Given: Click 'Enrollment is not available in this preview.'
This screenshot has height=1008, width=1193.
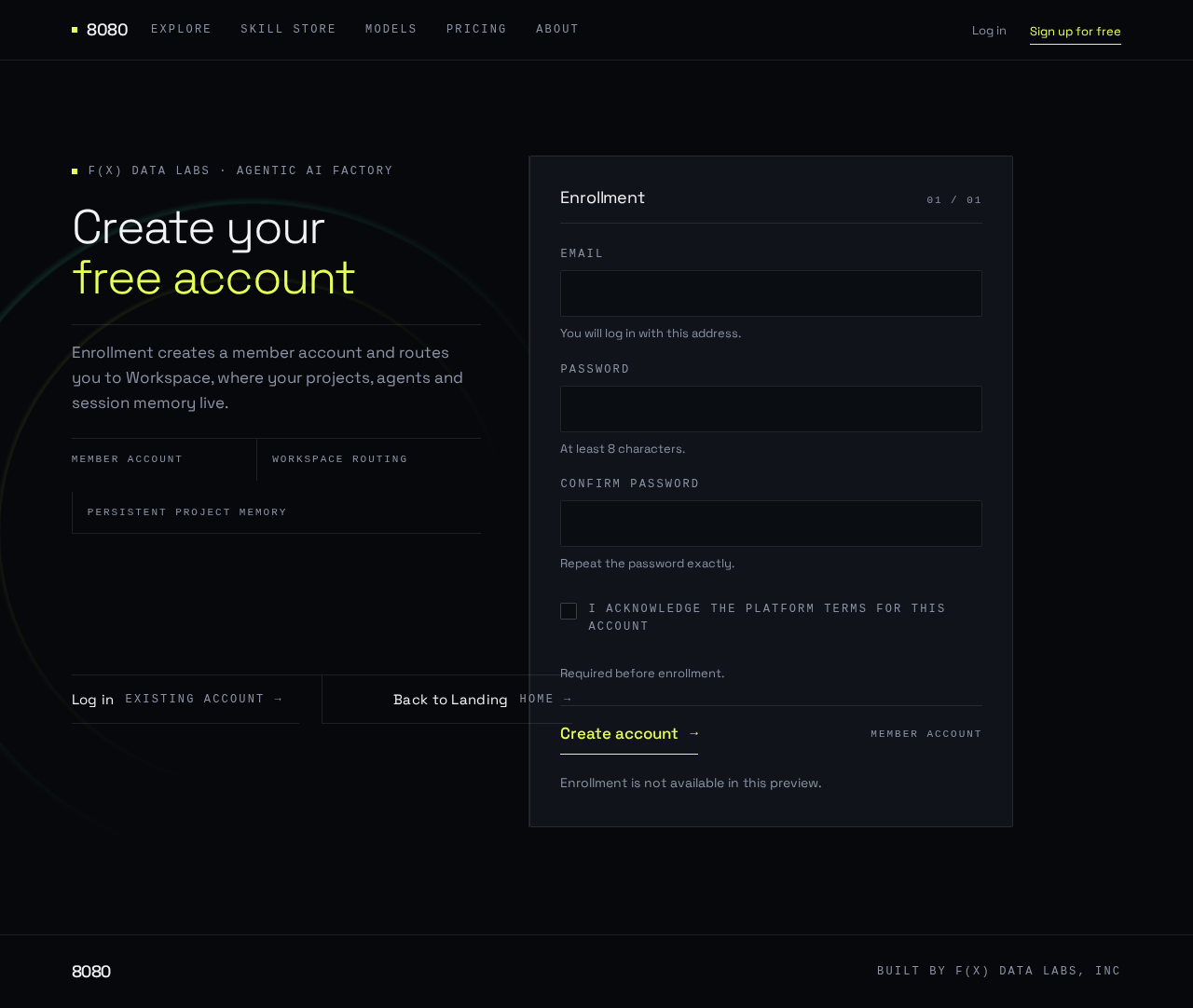Looking at the screenshot, I should (x=691, y=783).
